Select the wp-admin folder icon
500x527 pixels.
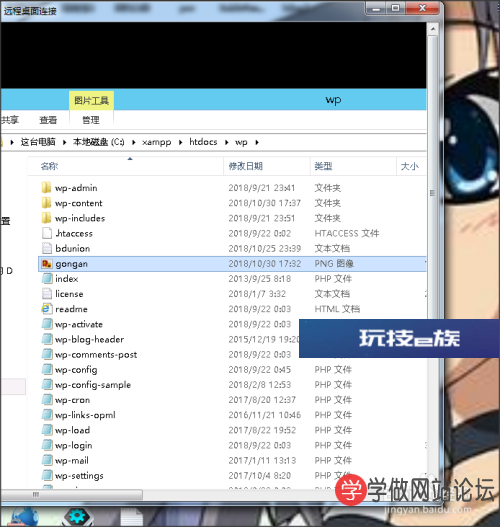[x=46, y=188]
